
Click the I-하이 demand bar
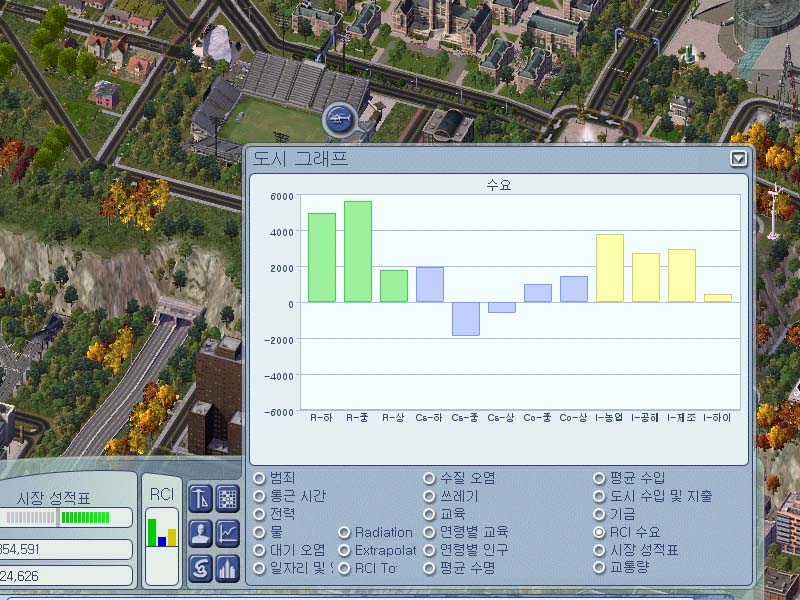718,298
